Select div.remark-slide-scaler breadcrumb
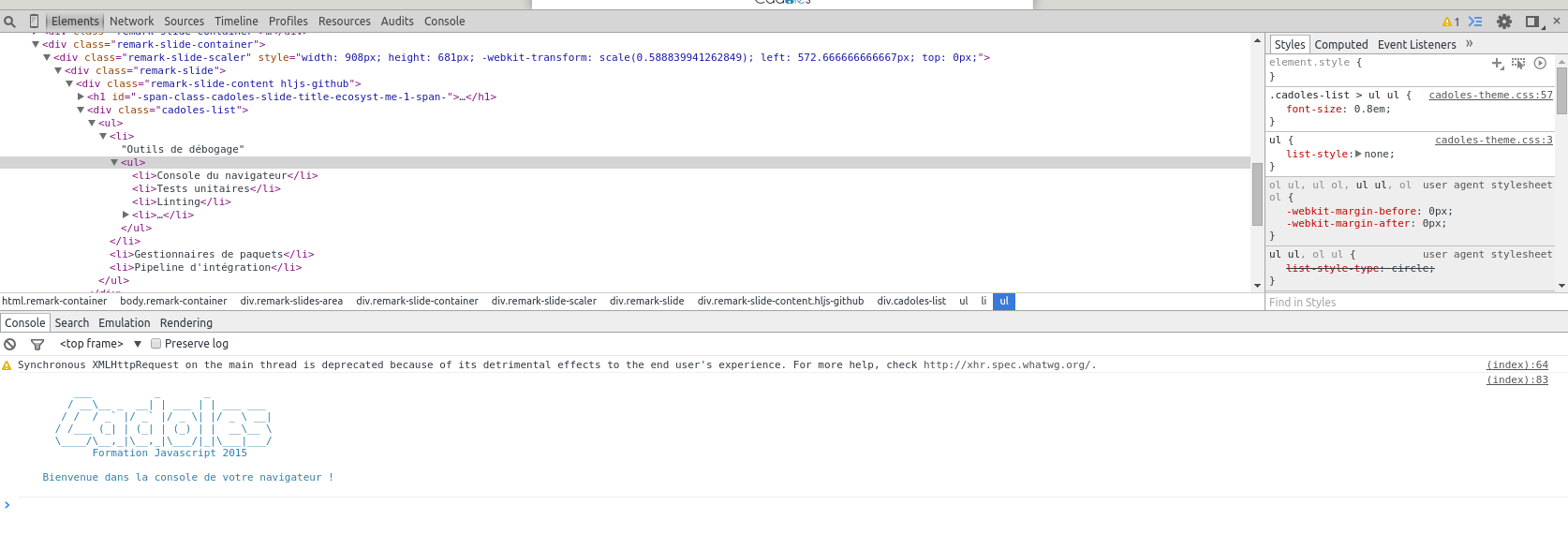Screen dimensions: 1568x535 [543, 301]
